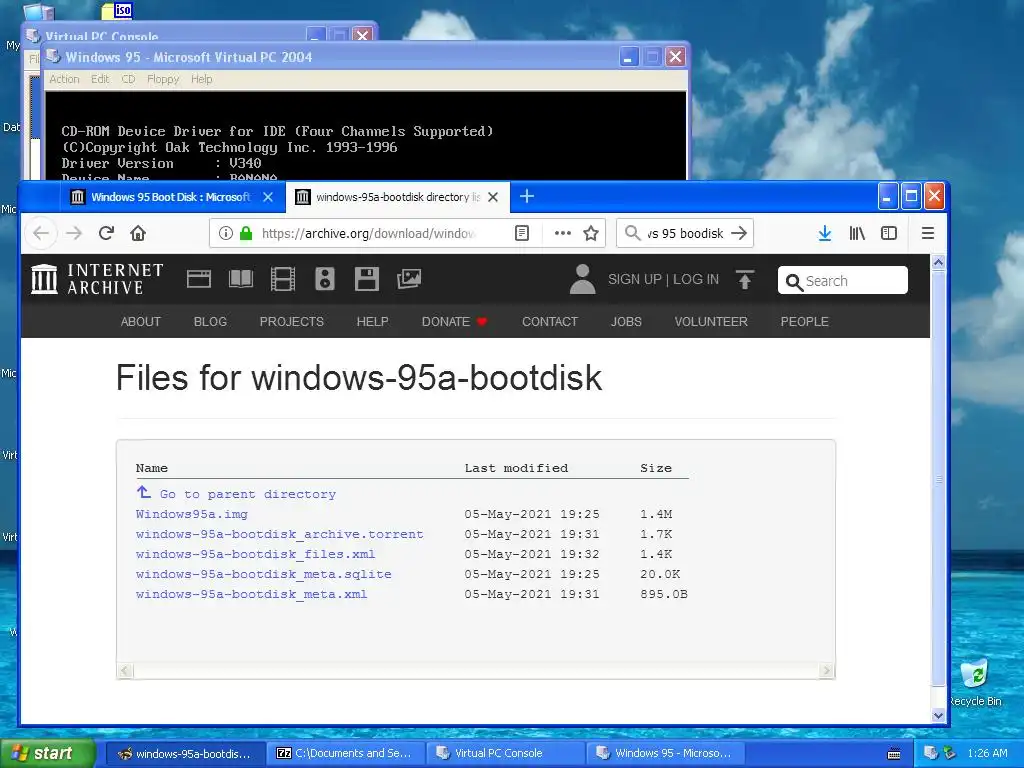
Task: Click the green padlock security icon
Action: click(246, 233)
